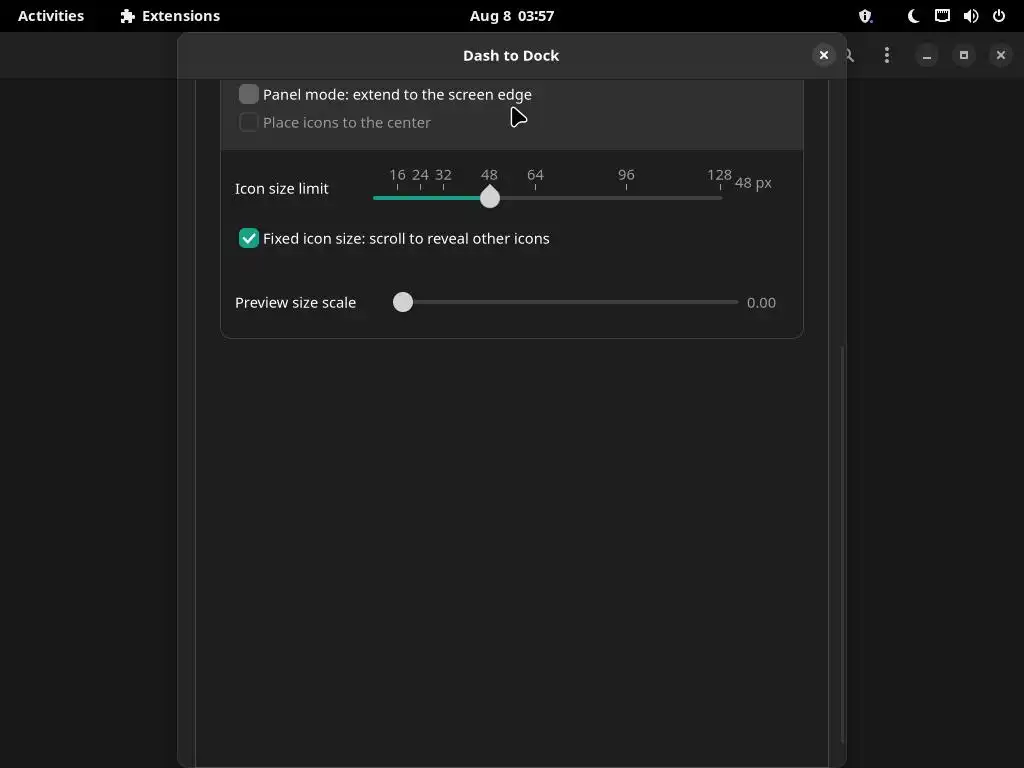Image resolution: width=1024 pixels, height=768 pixels.
Task: Click the Dash to Dock title text
Action: tap(511, 56)
